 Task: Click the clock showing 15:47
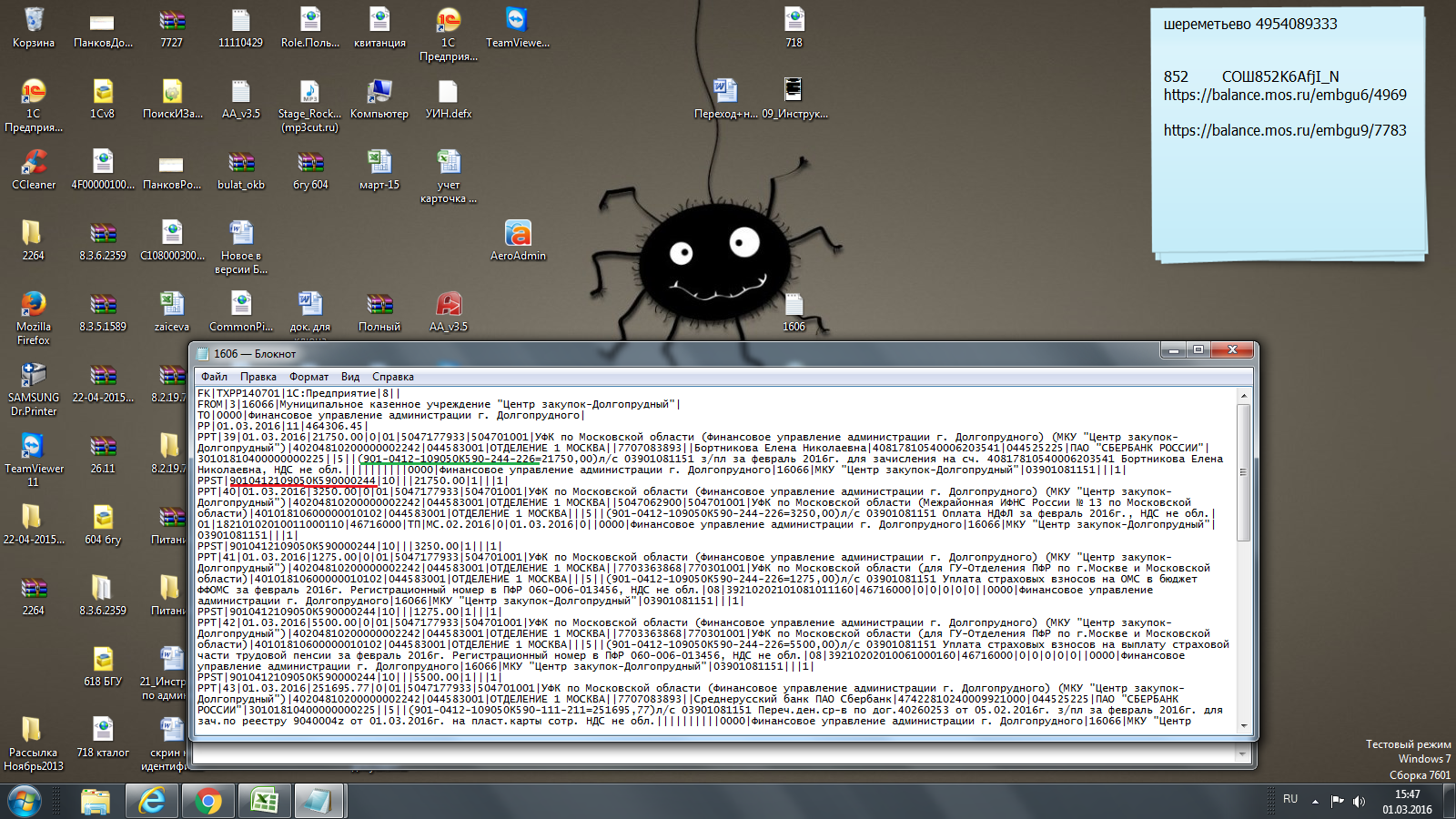point(1407,801)
